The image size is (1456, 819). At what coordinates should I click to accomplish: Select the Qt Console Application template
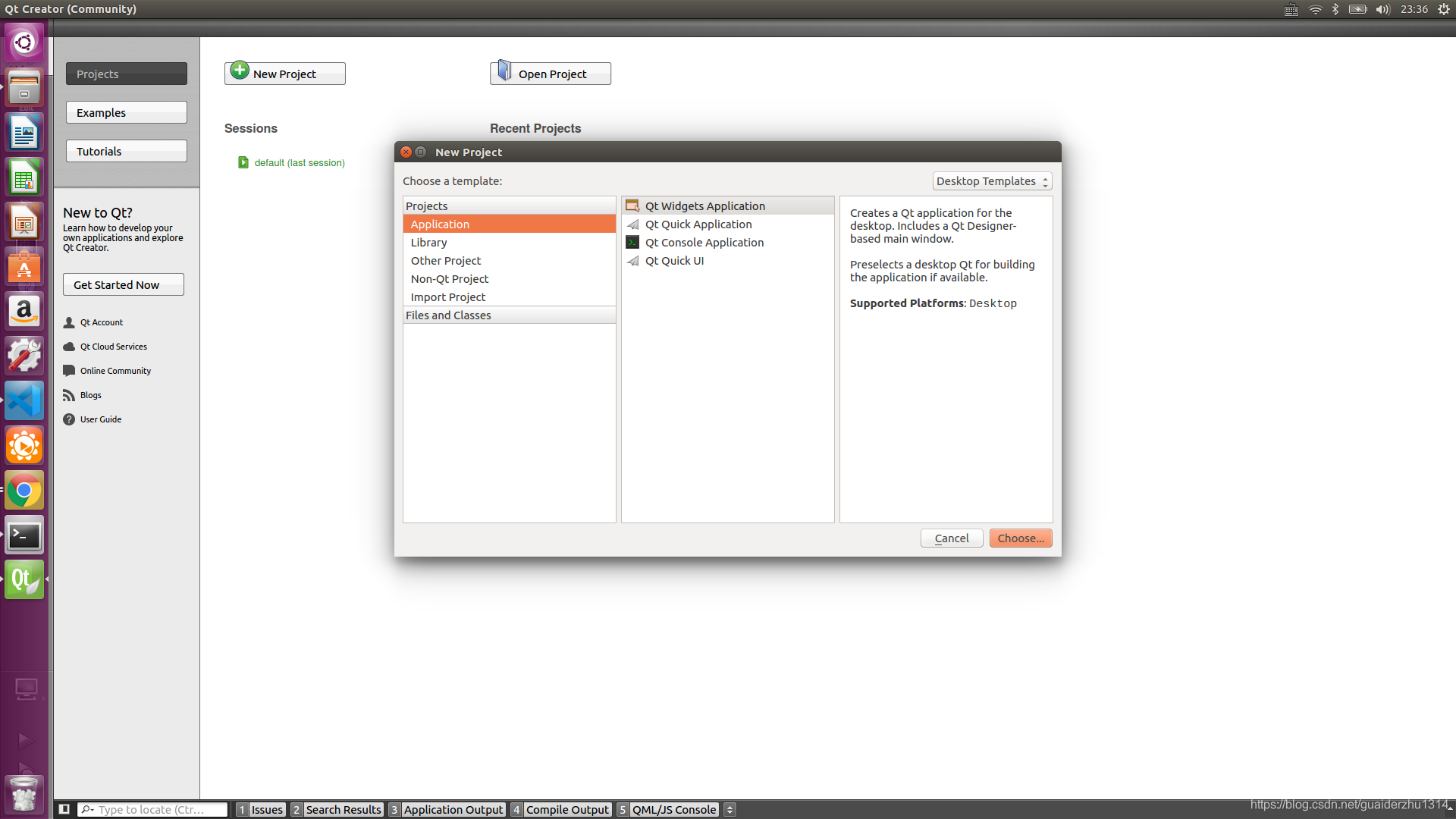tap(728, 242)
